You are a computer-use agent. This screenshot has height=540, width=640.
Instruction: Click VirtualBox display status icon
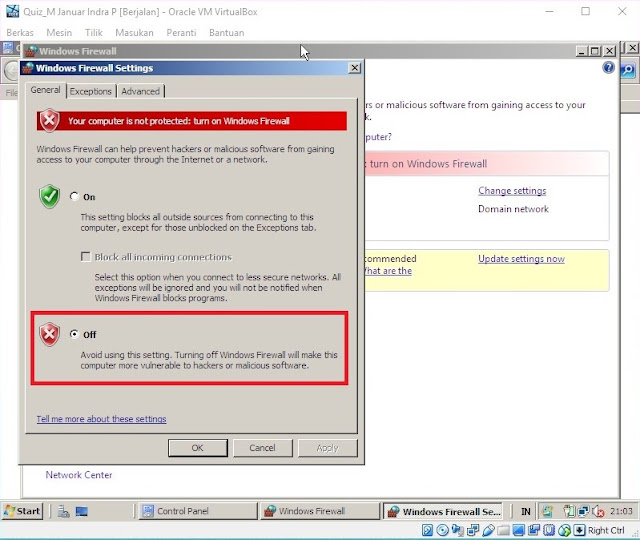(x=518, y=530)
